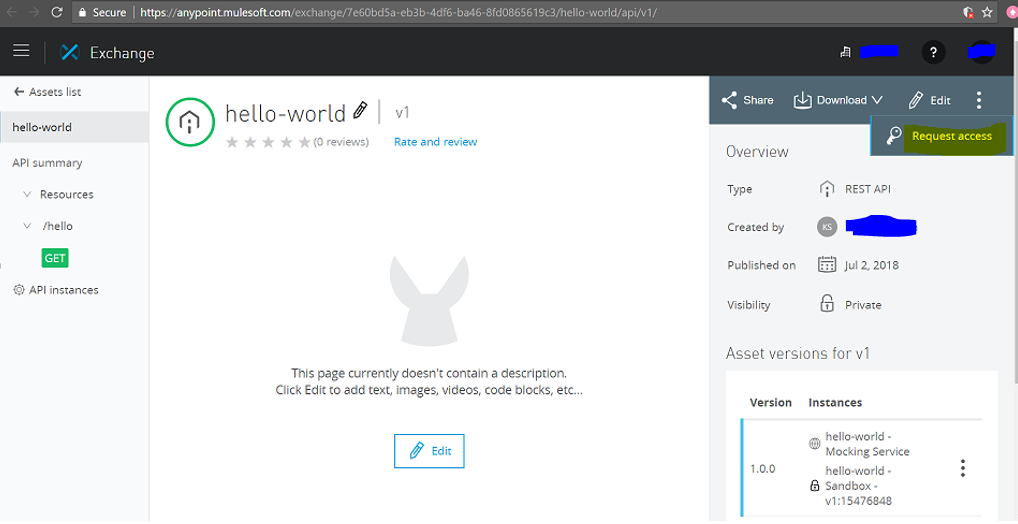Click Rate and review link
The width and height of the screenshot is (1018, 524).
(x=436, y=142)
